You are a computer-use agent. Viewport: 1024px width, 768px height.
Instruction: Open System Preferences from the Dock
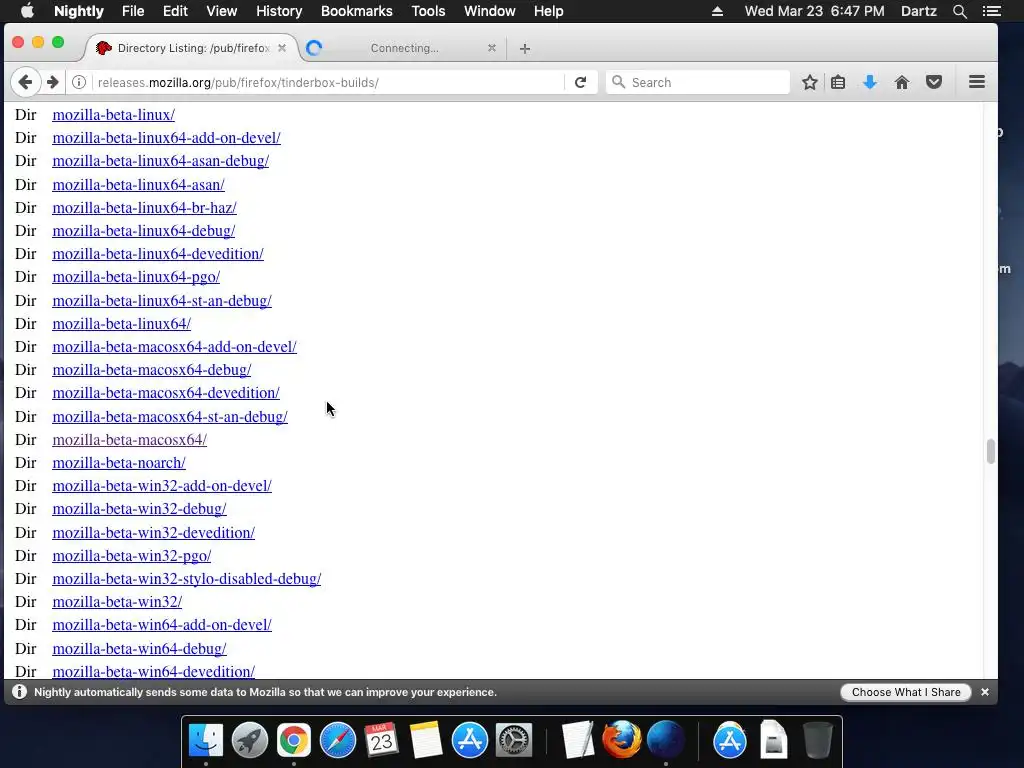(513, 741)
